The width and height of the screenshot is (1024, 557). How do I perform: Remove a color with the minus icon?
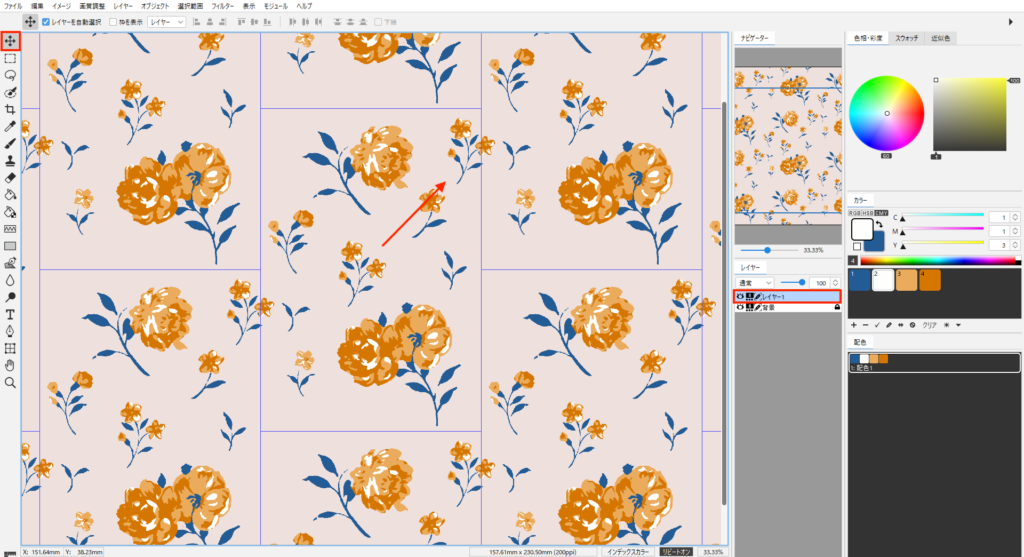click(865, 325)
